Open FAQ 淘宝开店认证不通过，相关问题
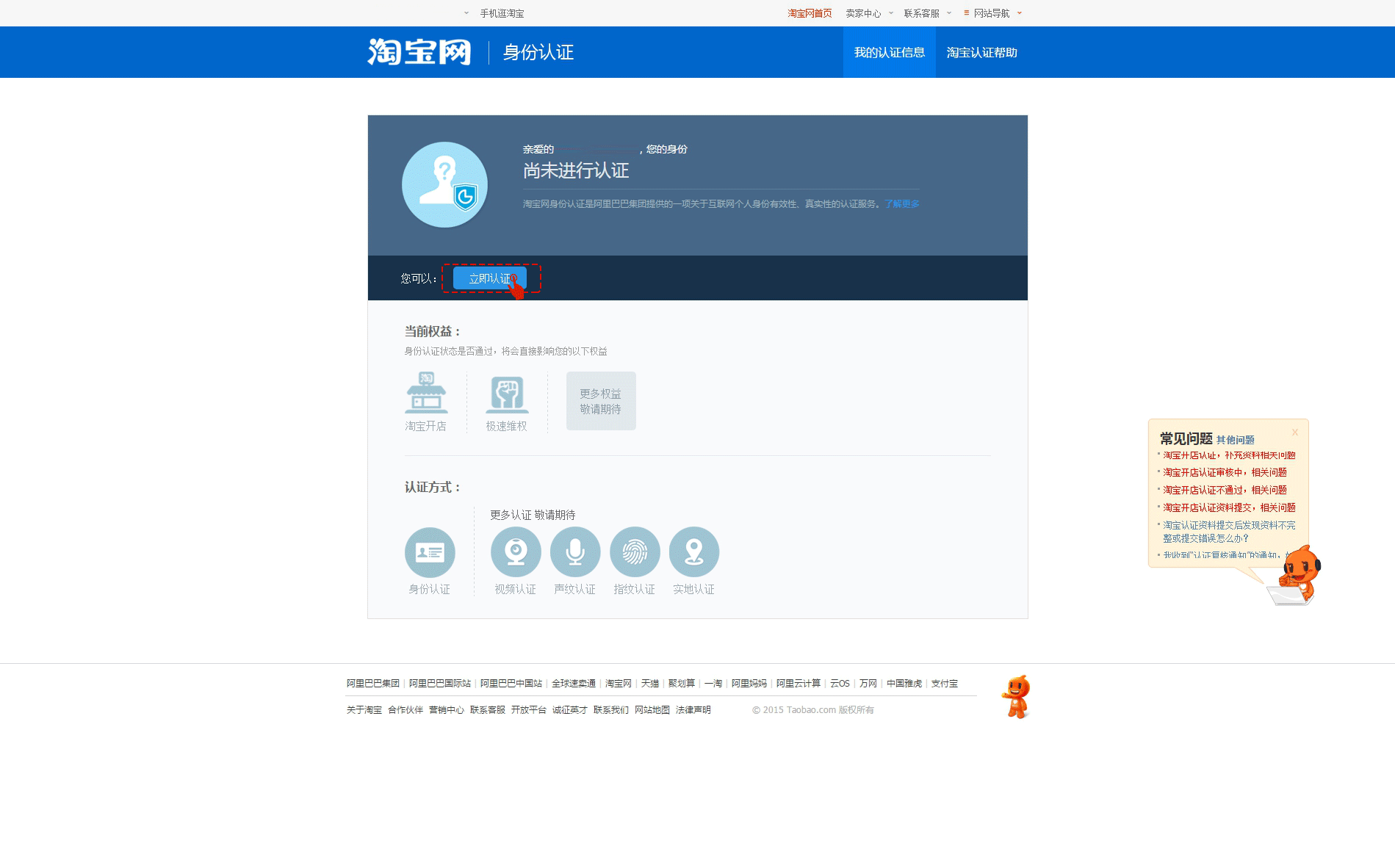Screen dimensions: 1395x868 point(1225,490)
